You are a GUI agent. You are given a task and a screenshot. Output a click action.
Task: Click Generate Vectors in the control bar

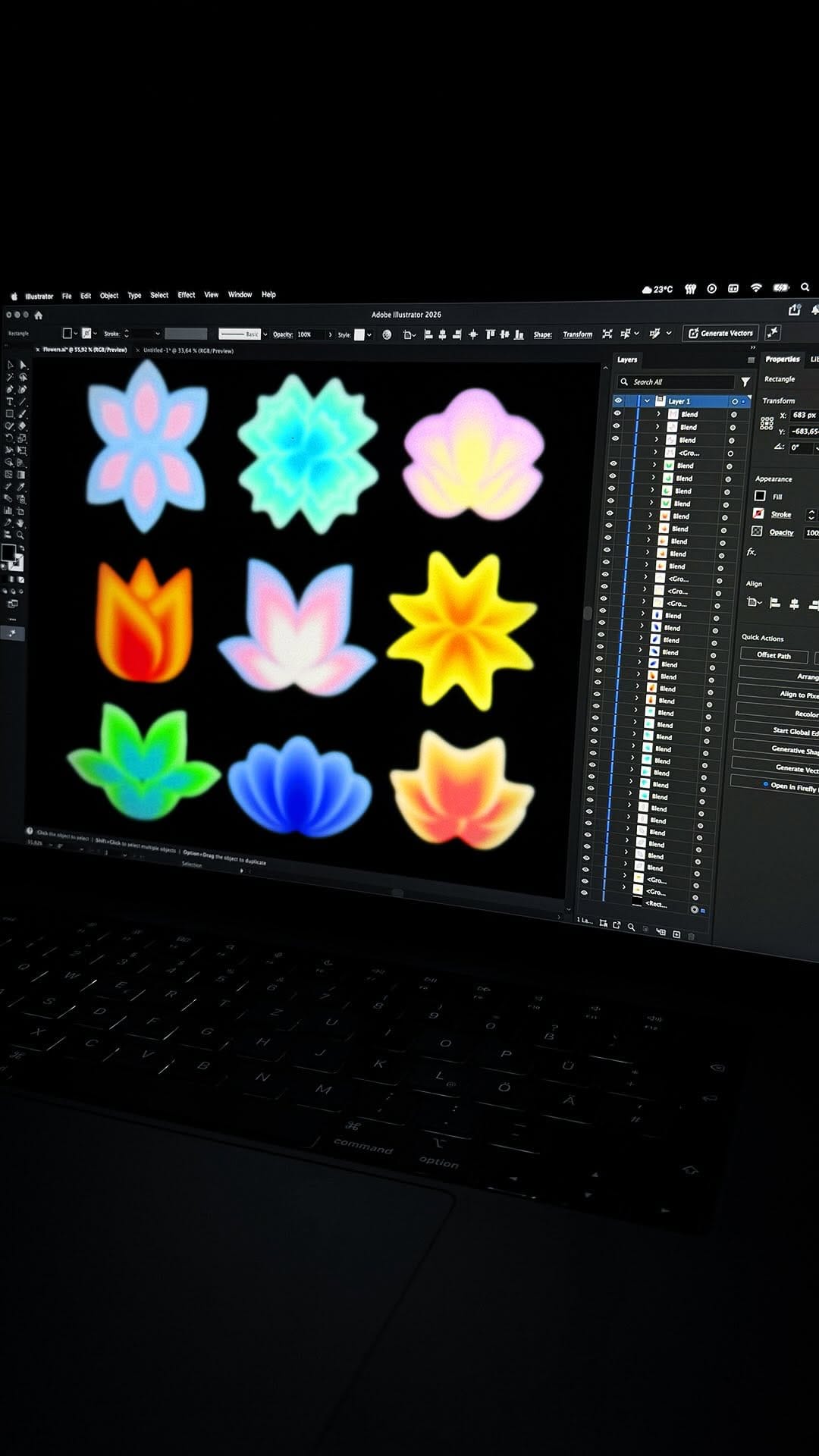[x=721, y=333]
